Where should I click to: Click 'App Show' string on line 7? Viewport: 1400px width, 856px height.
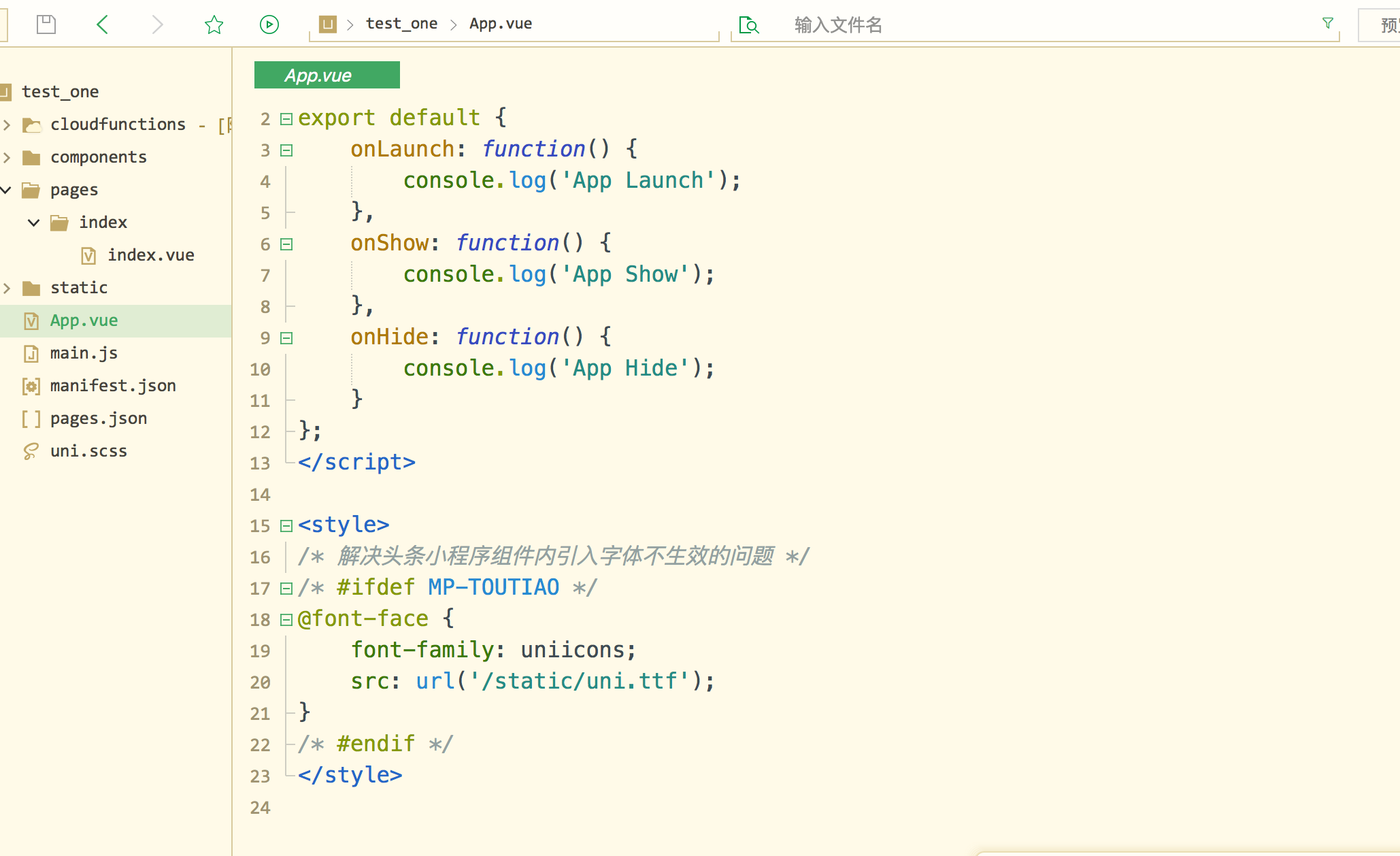(x=625, y=274)
